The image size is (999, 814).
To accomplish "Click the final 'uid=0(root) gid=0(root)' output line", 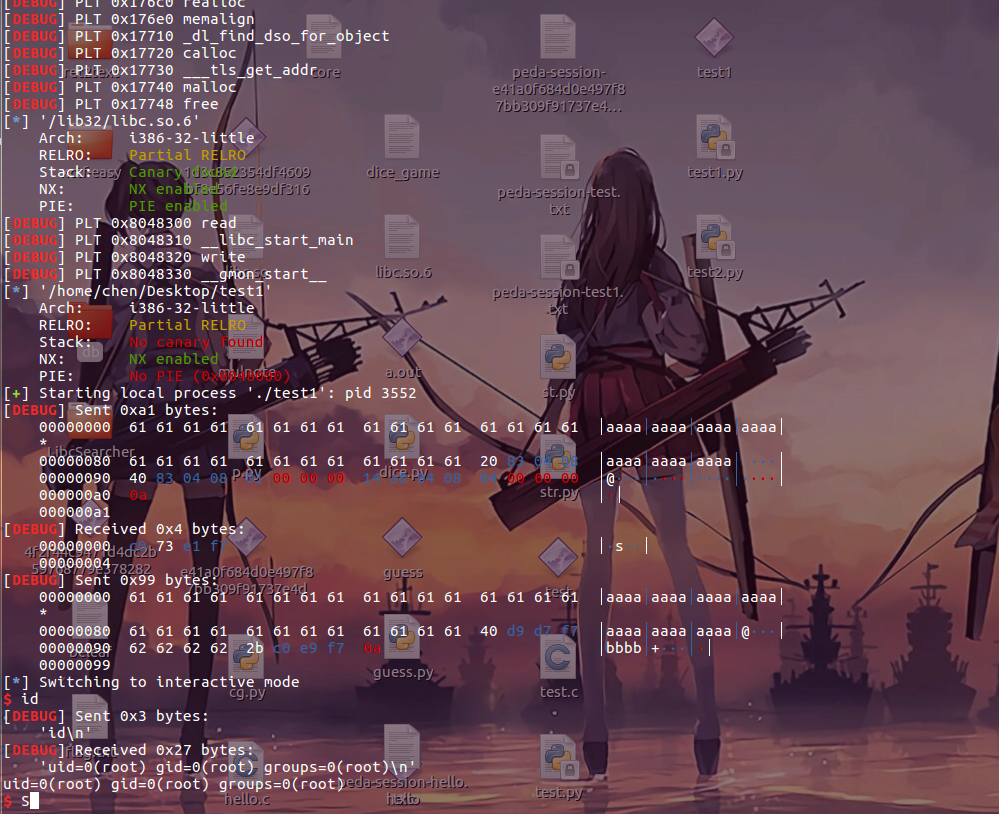I will click(173, 784).
